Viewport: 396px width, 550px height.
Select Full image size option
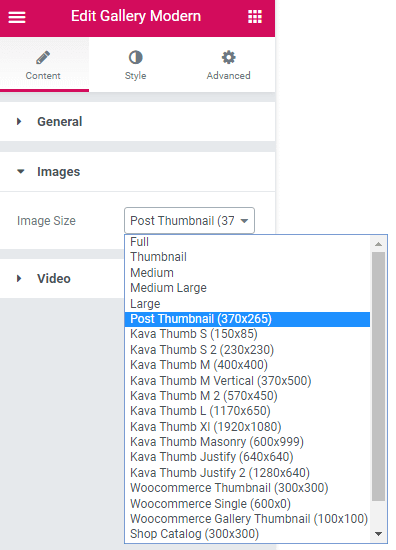[x=247, y=242]
